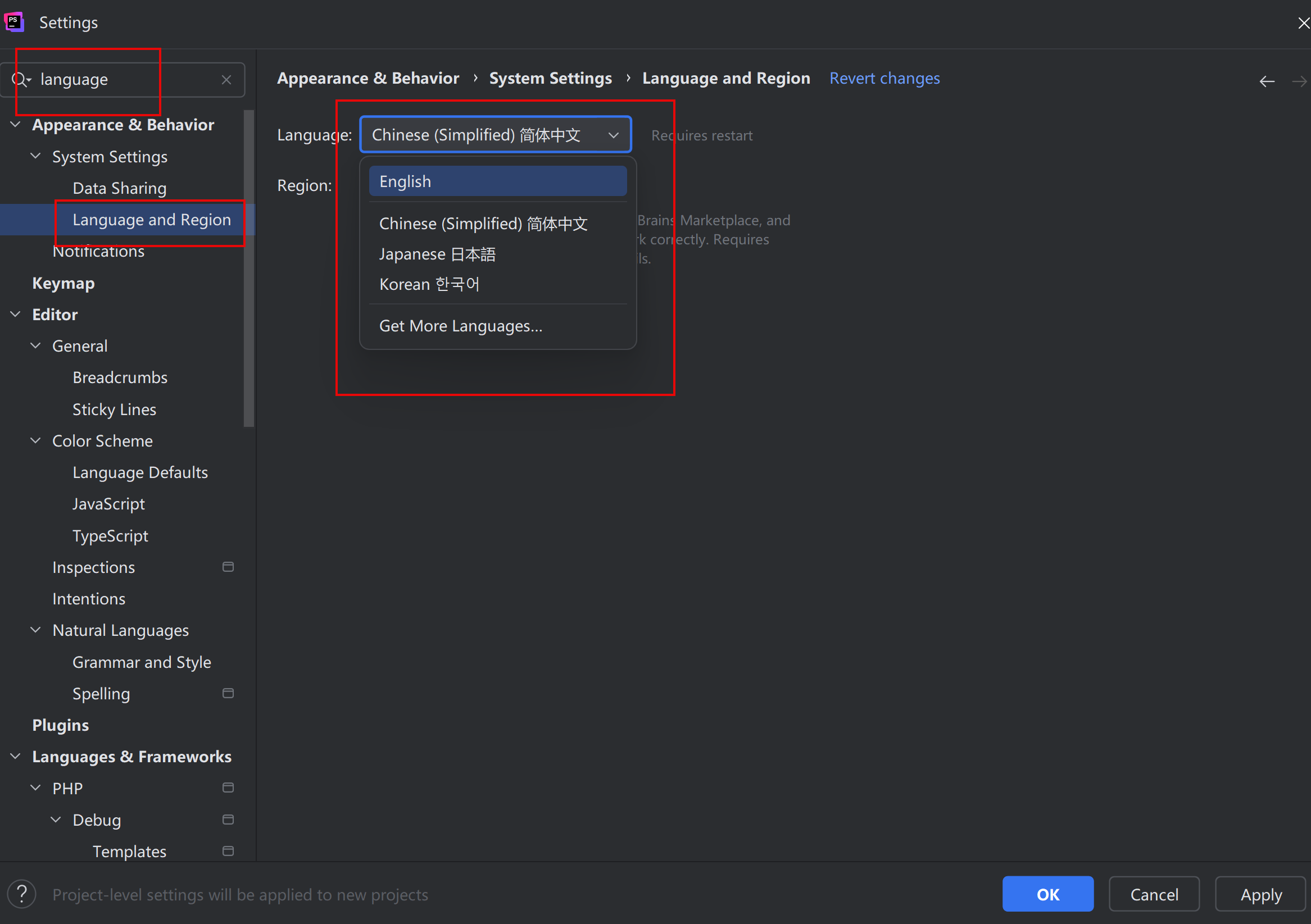
Task: Click the project-level icon beside Spelling
Action: pos(228,693)
